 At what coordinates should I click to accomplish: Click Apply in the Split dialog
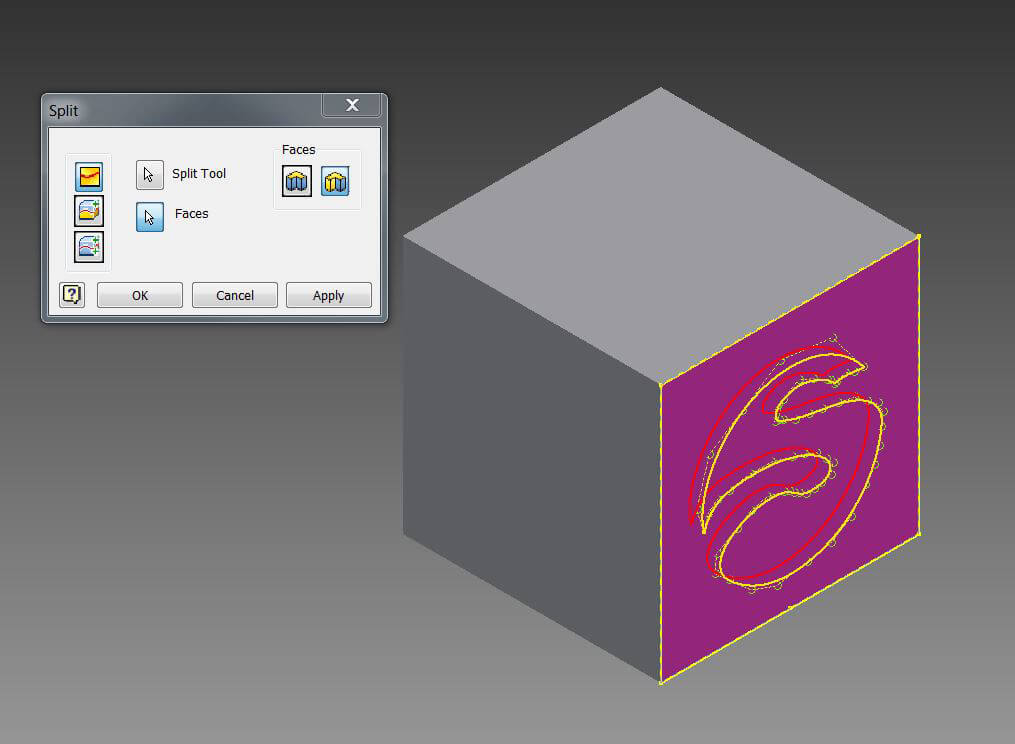(x=328, y=295)
